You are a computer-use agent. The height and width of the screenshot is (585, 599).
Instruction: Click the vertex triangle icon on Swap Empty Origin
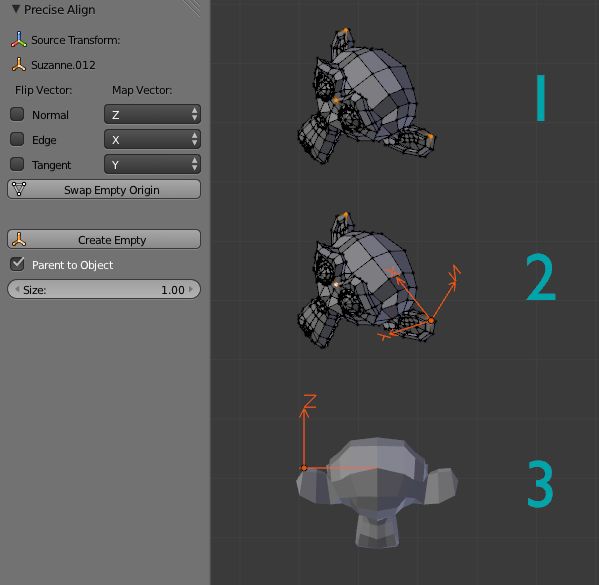pos(19,189)
